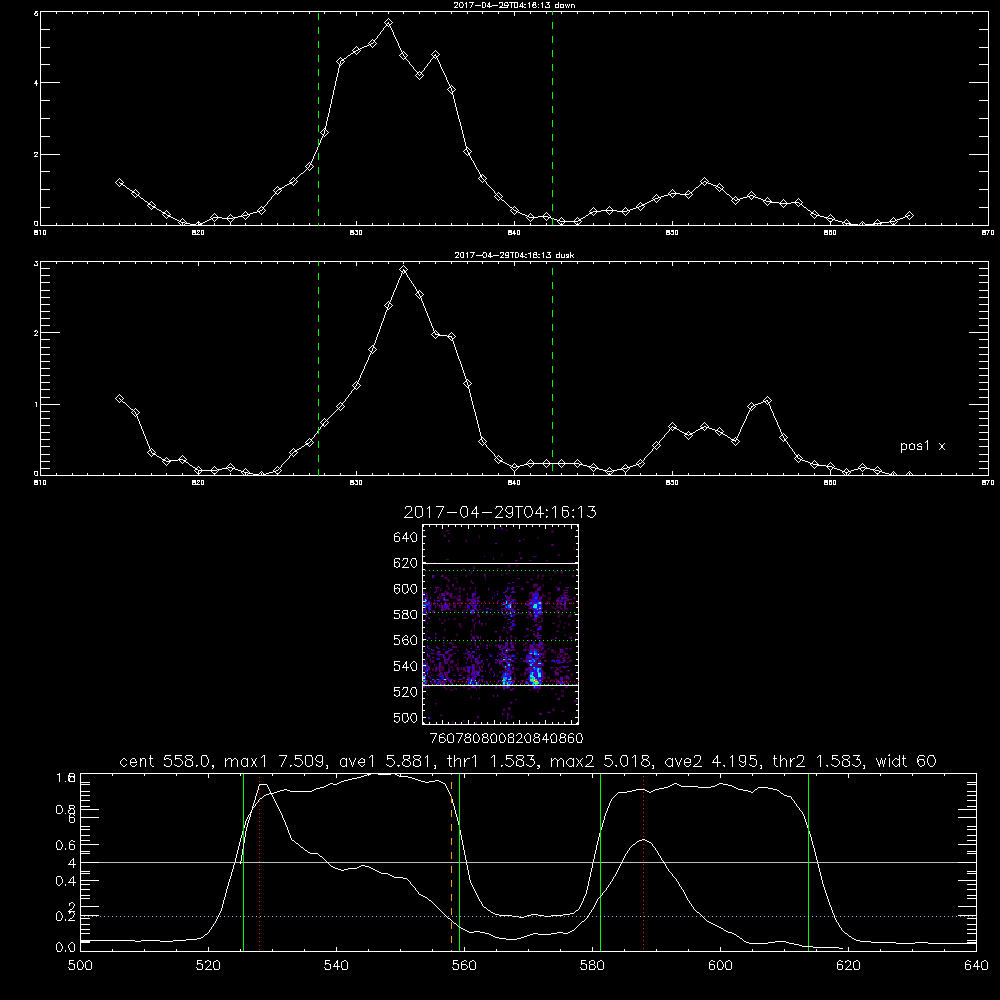Click bottom plot x-axis label 600

[x=721, y=966]
